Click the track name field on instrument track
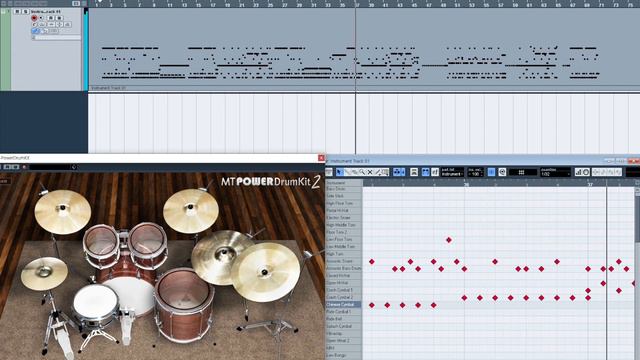This screenshot has height=360, width=640. (x=46, y=11)
